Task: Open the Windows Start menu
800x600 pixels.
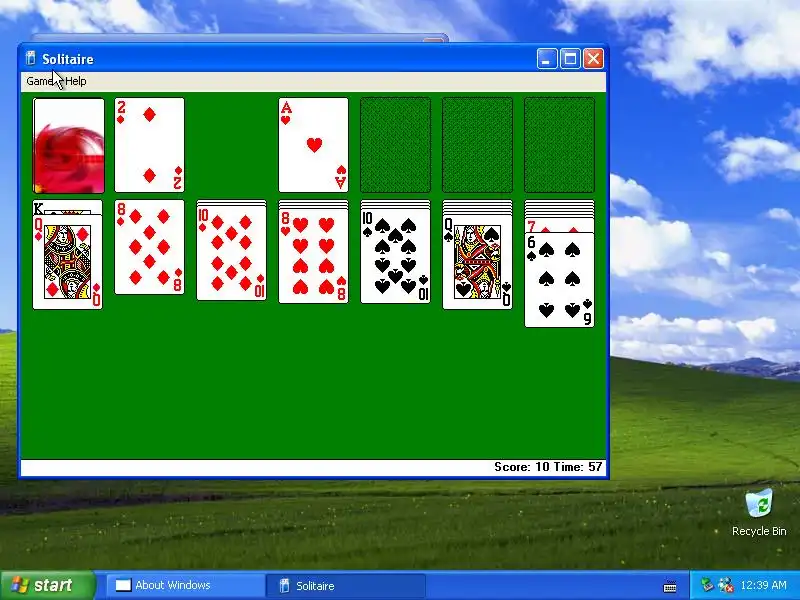Action: click(x=47, y=585)
